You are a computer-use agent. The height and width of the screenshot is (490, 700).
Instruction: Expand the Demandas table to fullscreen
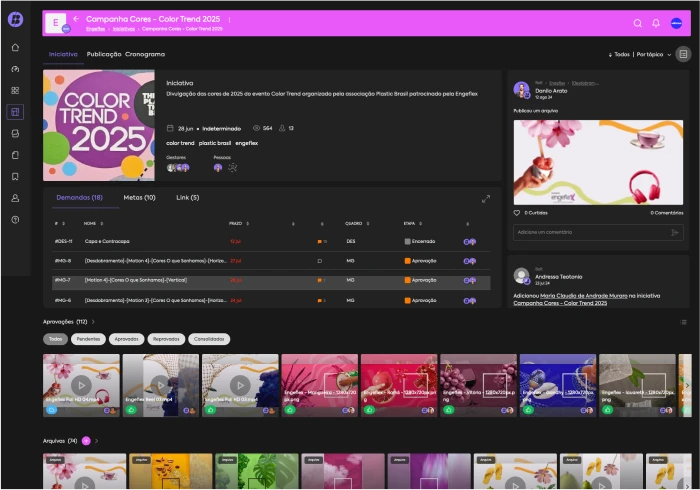486,198
